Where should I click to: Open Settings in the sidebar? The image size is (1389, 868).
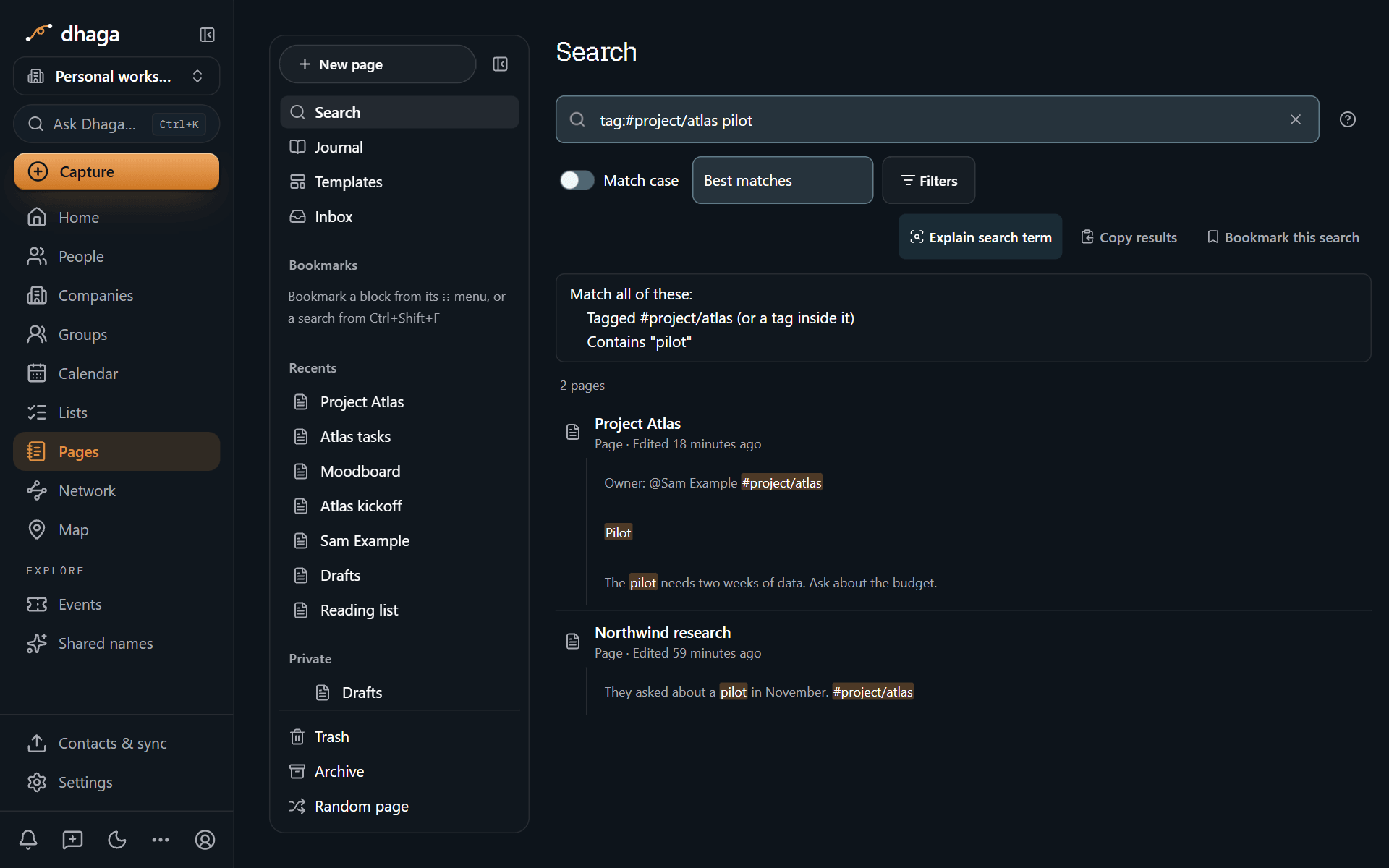click(x=116, y=782)
